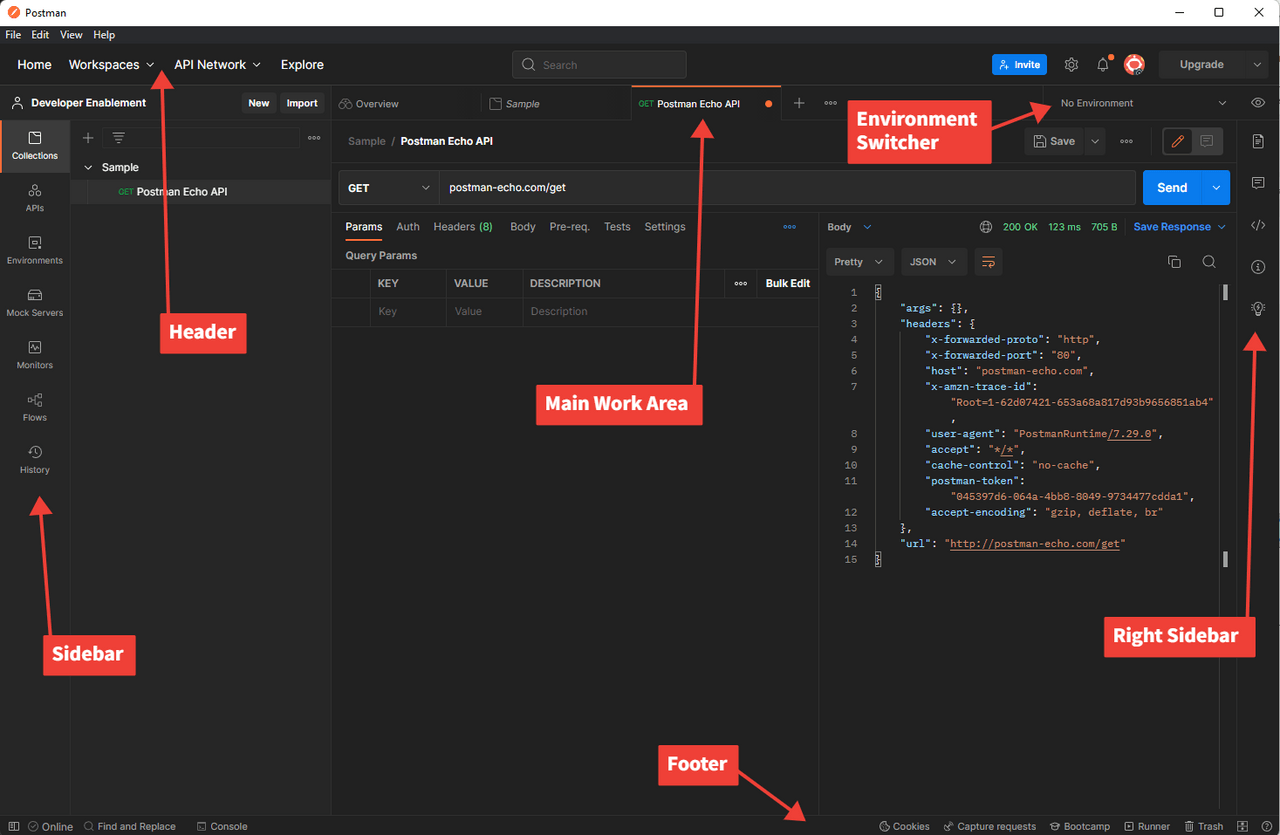
Task: Open the Workspaces dropdown
Action: (111, 64)
